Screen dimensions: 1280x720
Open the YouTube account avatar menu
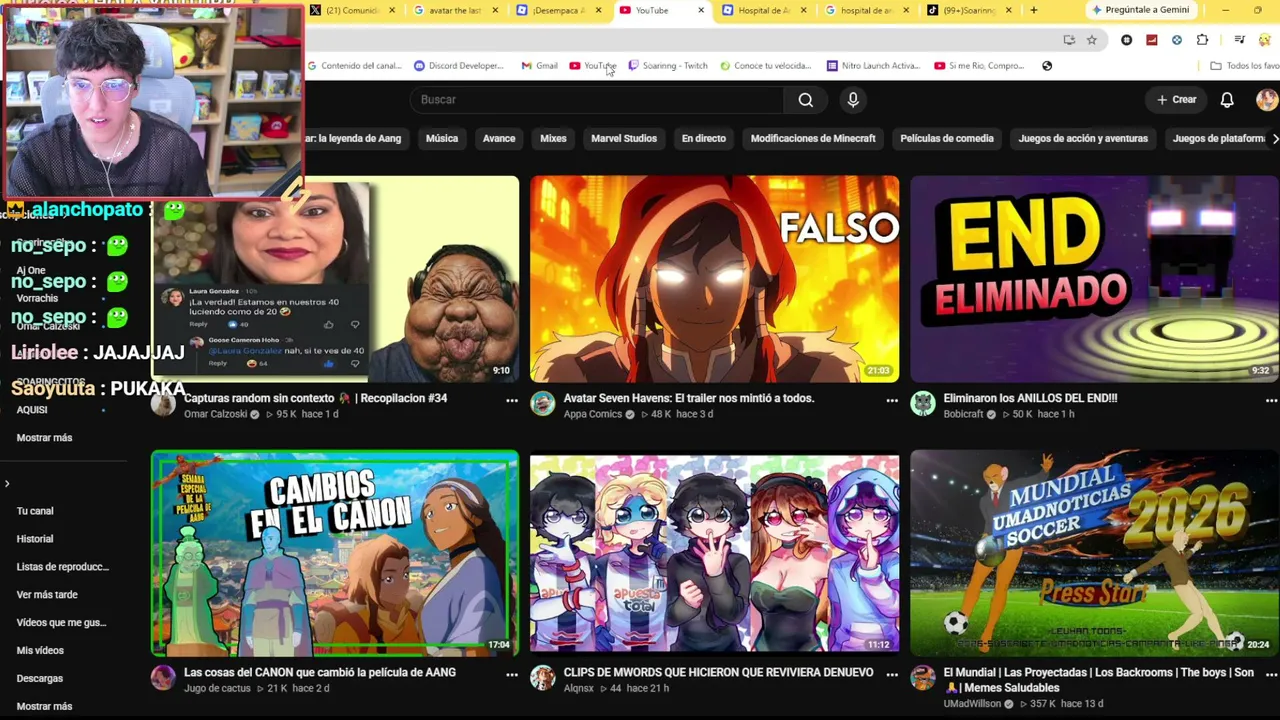pos(1267,100)
